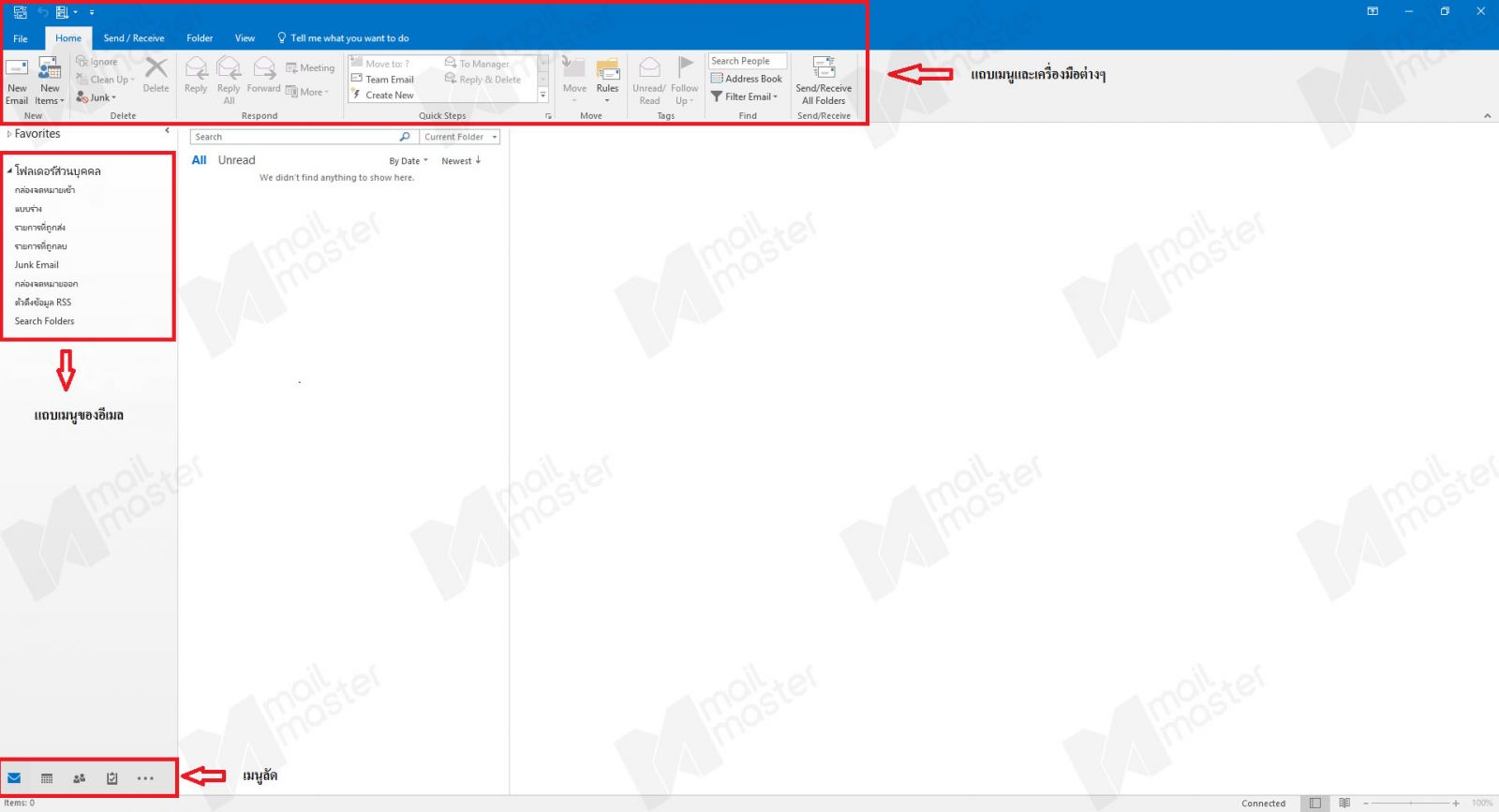Switch to Mail view icon
This screenshot has width=1499, height=812.
click(14, 778)
